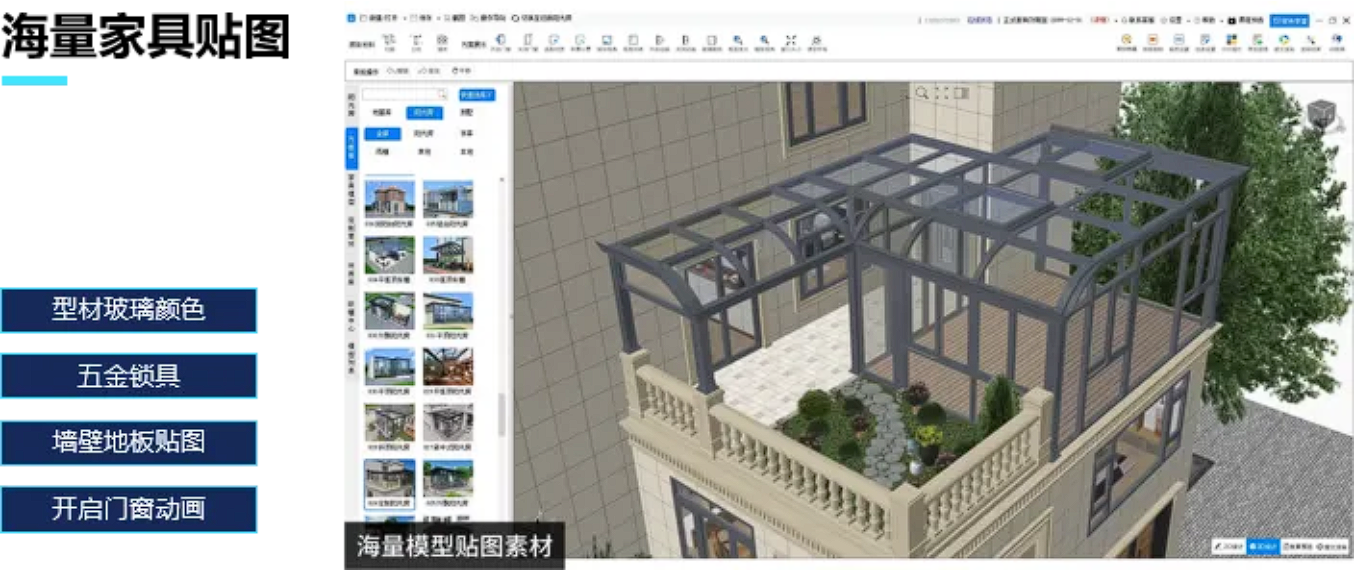Click the expand-view icon beside the viewport magnifier
This screenshot has height=570, width=1354.
(942, 93)
